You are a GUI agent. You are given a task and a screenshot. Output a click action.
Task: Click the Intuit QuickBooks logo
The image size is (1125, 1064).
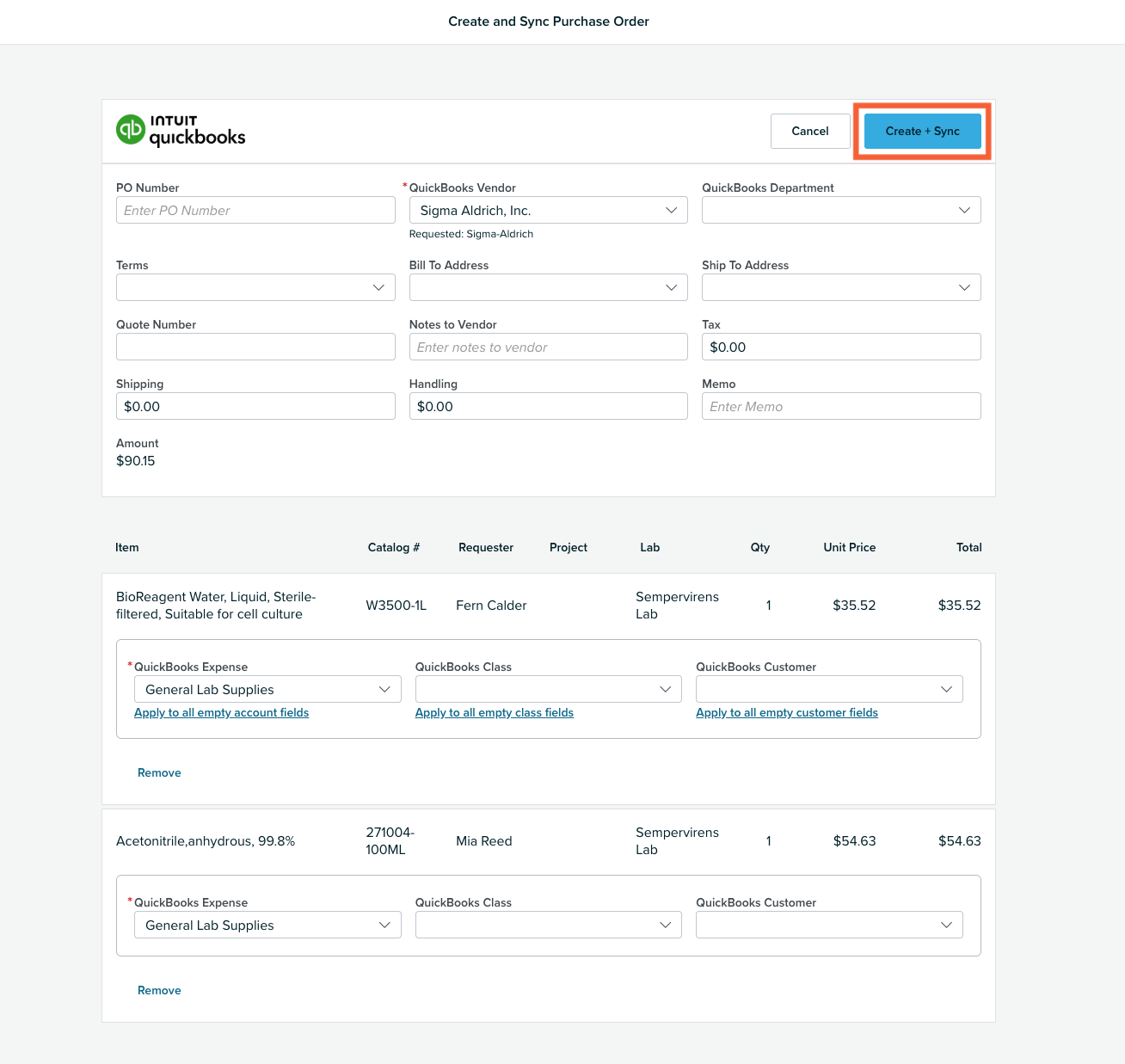point(181,130)
